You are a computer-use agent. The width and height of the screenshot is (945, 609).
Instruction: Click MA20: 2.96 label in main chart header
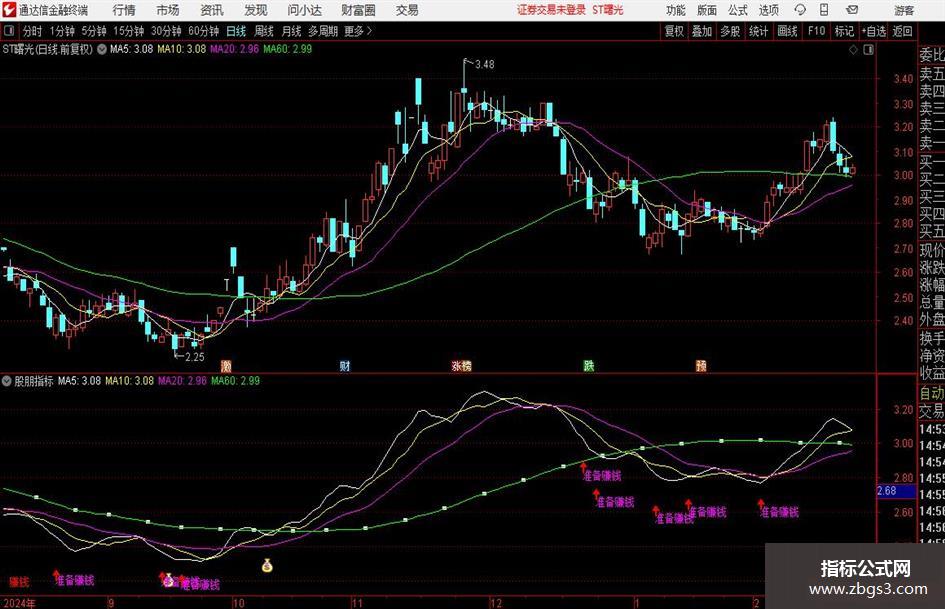coord(234,49)
